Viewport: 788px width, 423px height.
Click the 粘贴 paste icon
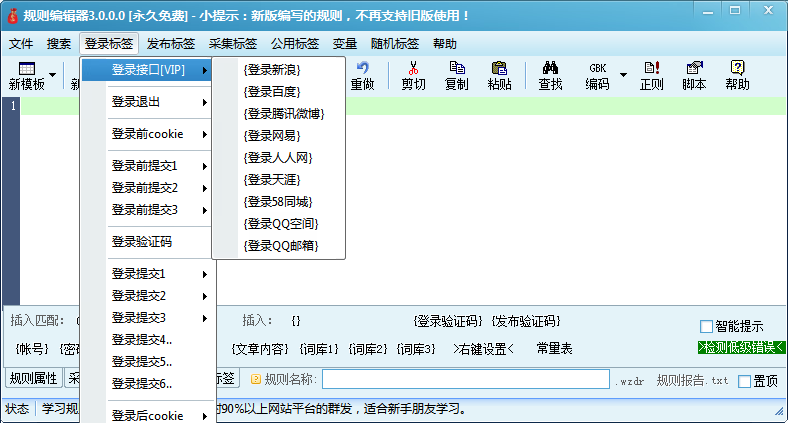pos(499,68)
